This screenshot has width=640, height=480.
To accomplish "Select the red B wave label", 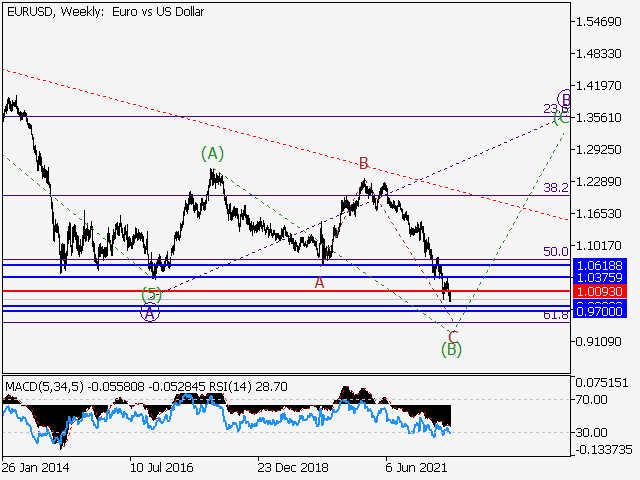I will click(x=363, y=163).
